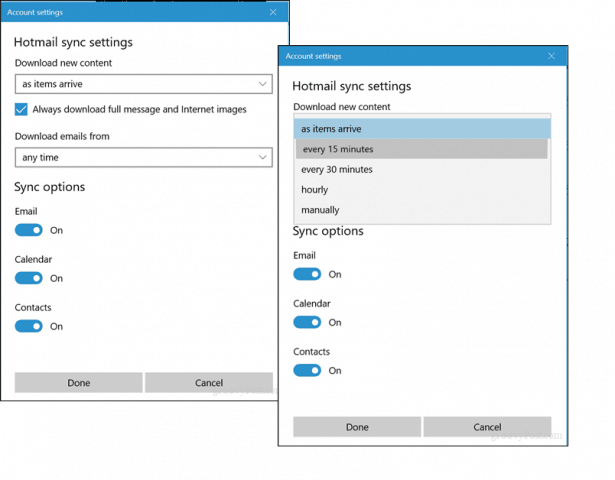
Task: Open Download emails from 'any time' dropdown
Action: [144, 157]
